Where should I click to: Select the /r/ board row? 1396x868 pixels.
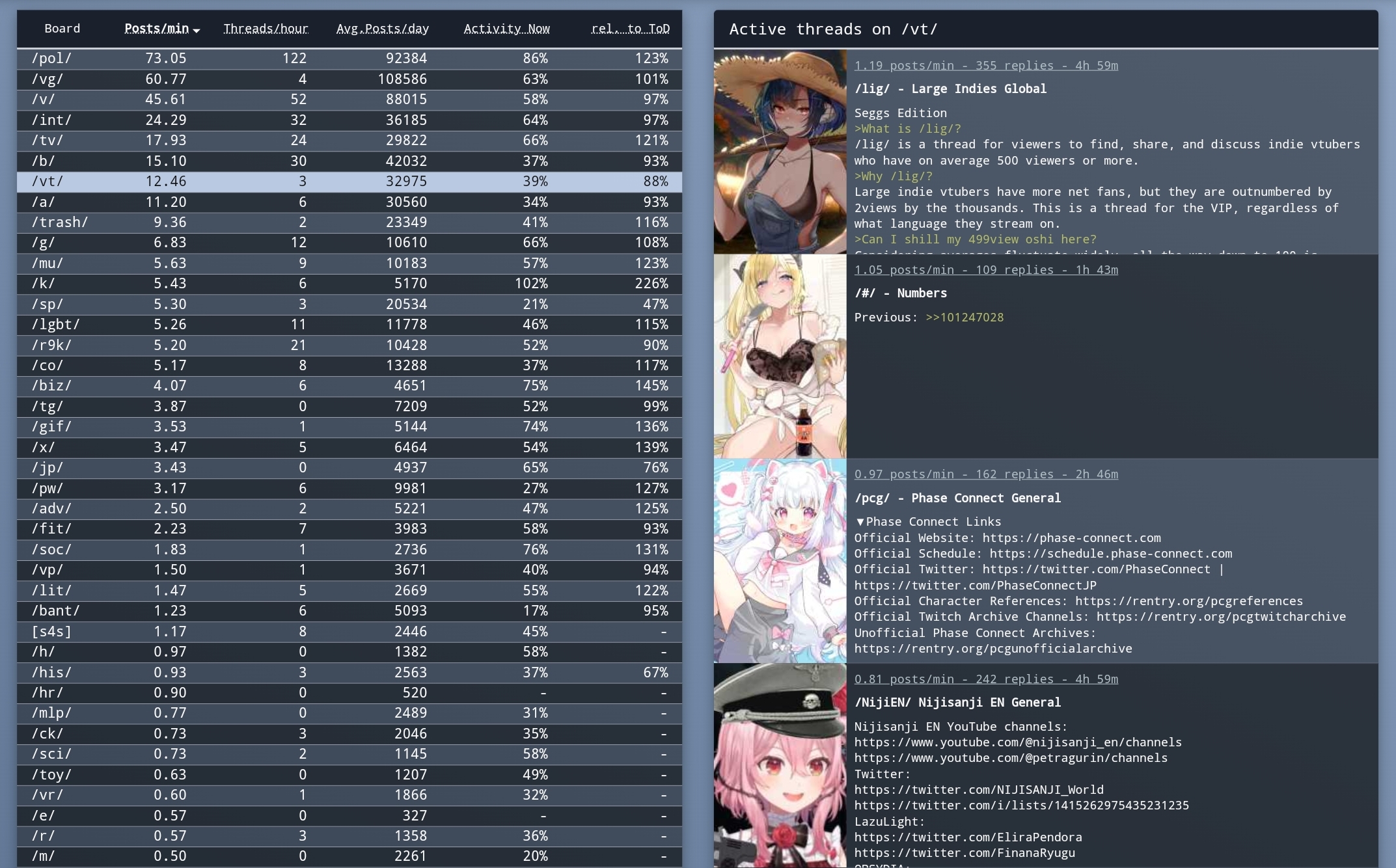[x=349, y=836]
